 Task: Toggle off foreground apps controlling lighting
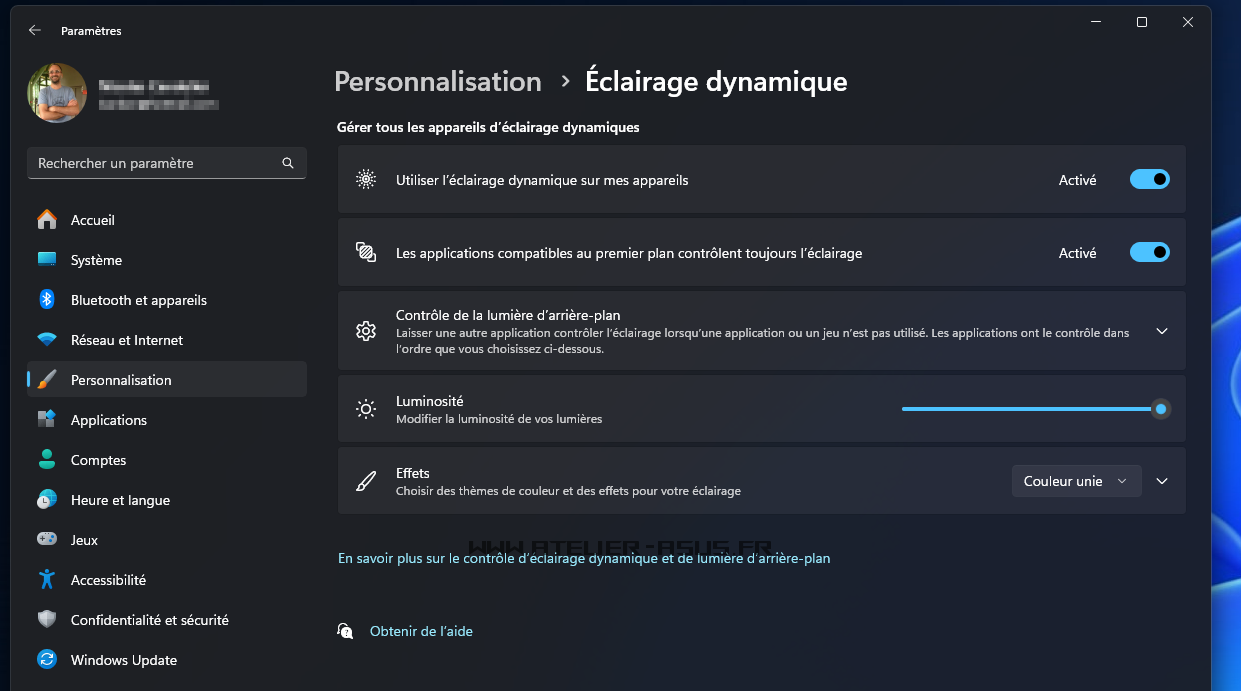1149,253
